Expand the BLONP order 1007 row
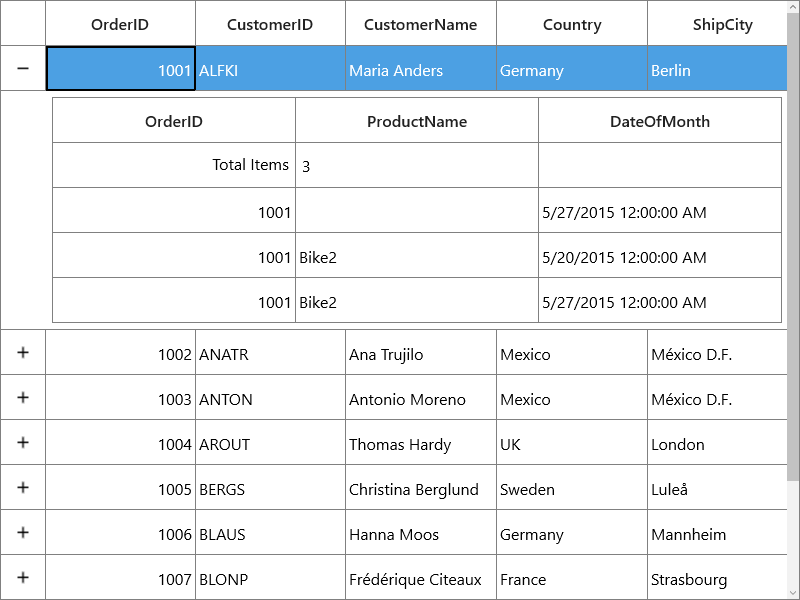This screenshot has width=800, height=600. (23, 577)
